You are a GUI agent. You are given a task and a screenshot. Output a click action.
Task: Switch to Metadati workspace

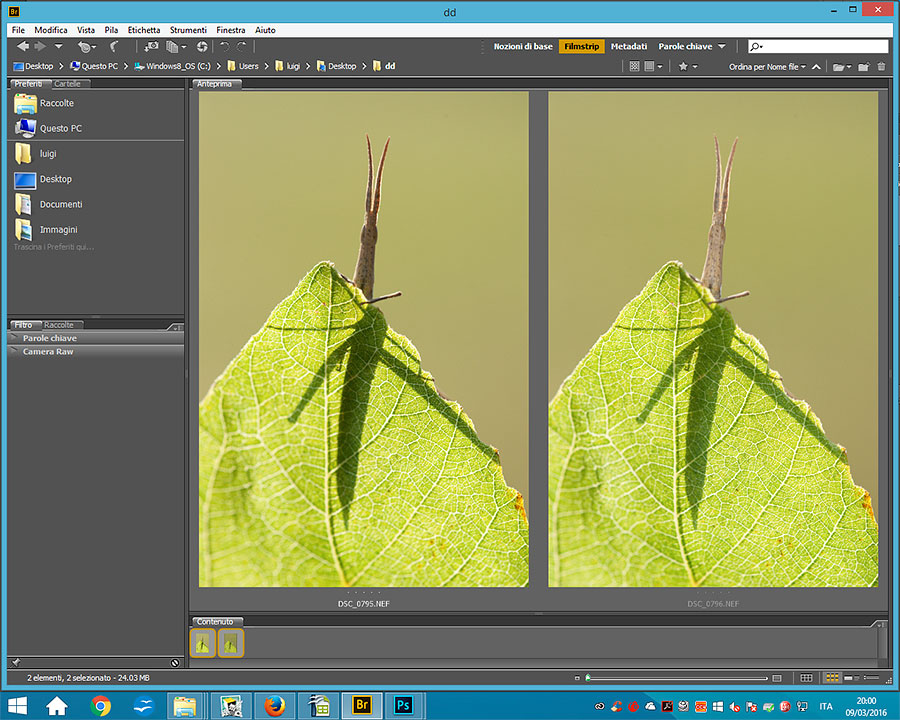629,47
